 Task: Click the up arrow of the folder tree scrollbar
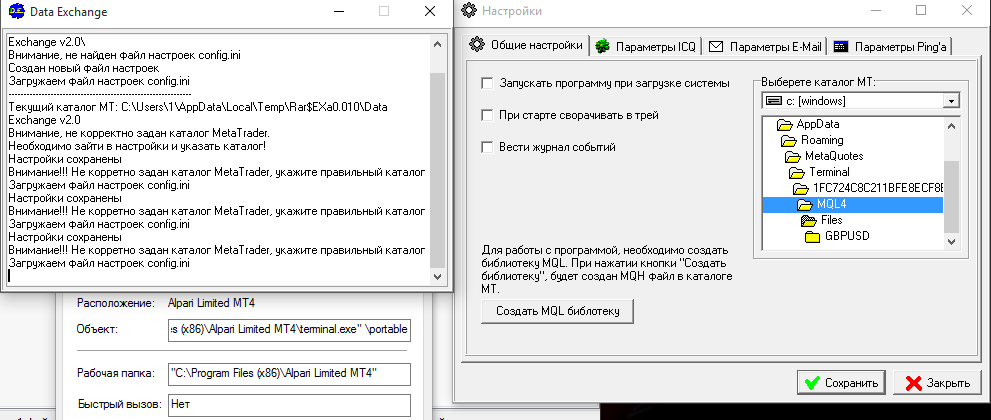(951, 126)
